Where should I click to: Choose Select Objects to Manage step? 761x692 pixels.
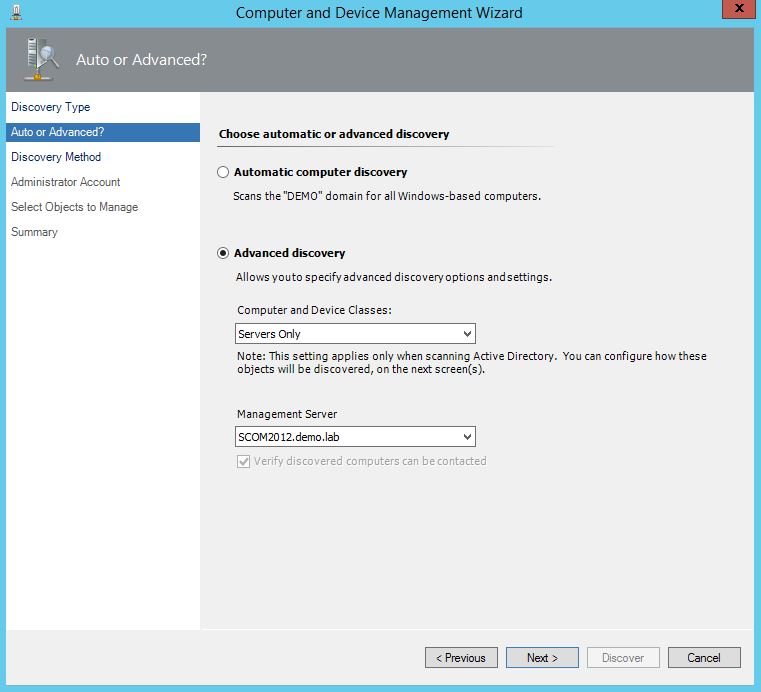74,207
